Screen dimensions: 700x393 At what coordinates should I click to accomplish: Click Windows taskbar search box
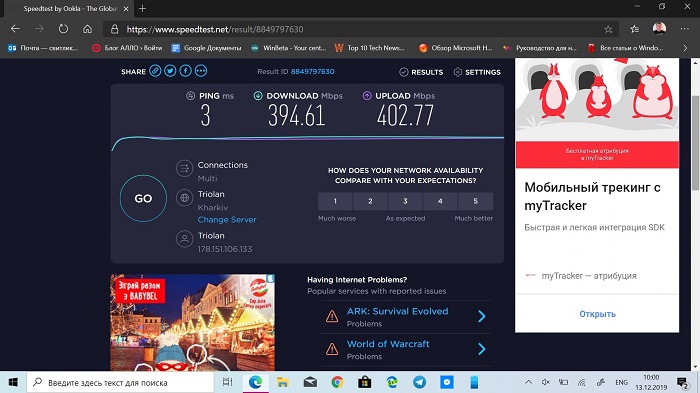(x=121, y=382)
